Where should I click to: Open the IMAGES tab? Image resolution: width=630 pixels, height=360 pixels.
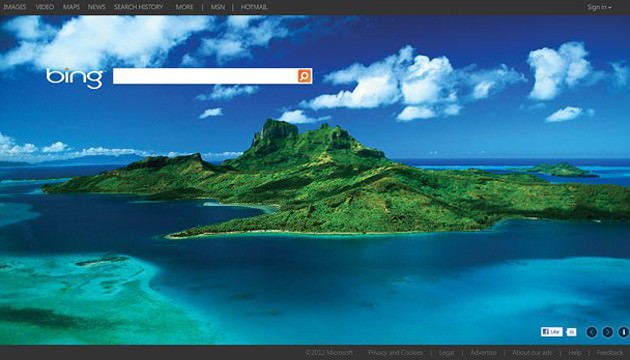tap(14, 7)
